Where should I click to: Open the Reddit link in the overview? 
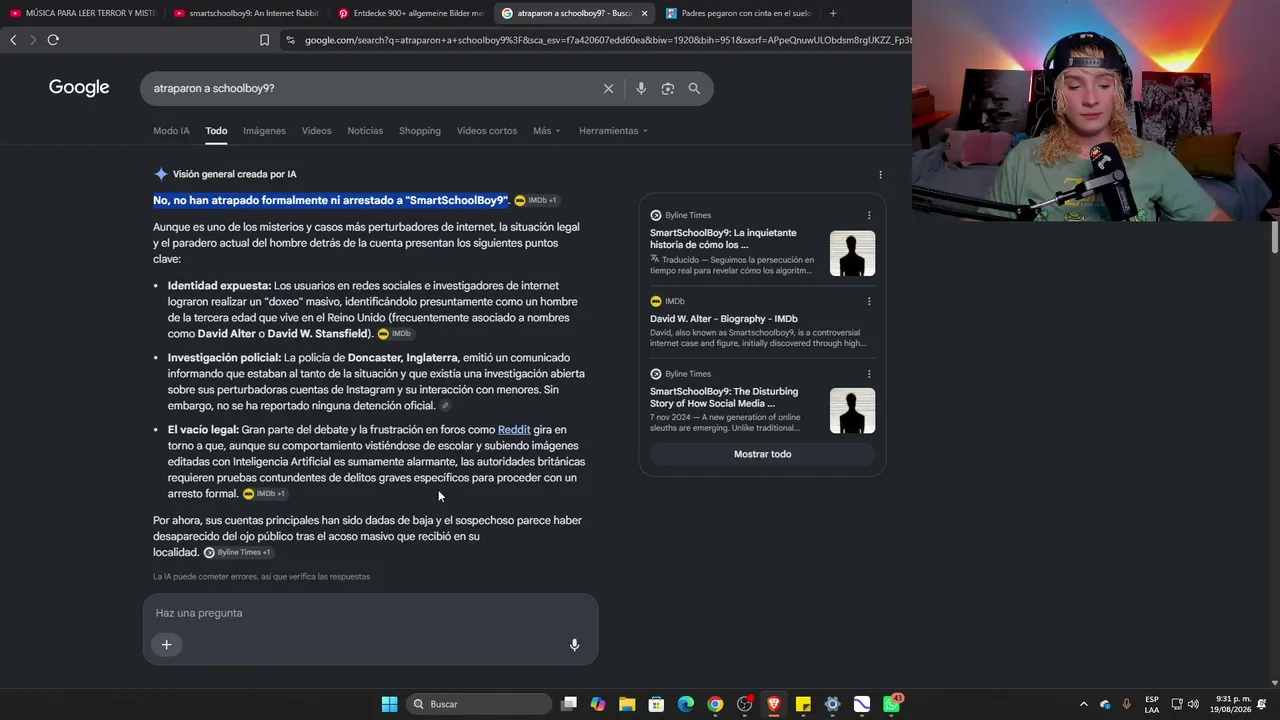pos(514,430)
